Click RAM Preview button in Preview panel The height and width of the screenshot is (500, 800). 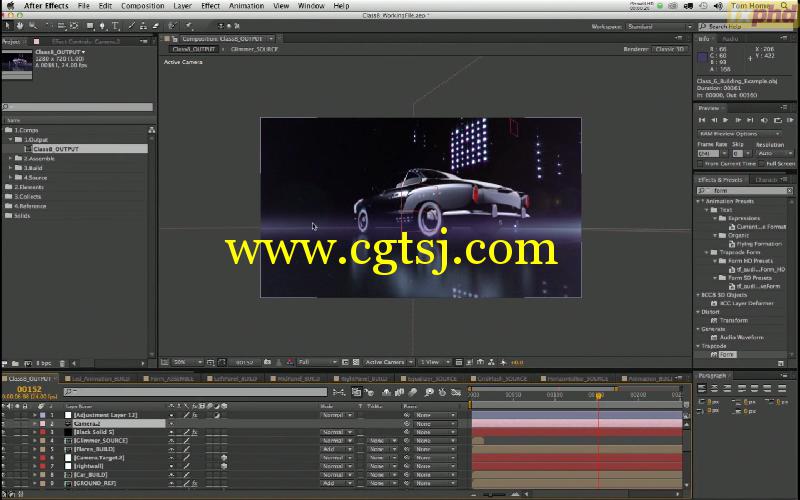[790, 120]
